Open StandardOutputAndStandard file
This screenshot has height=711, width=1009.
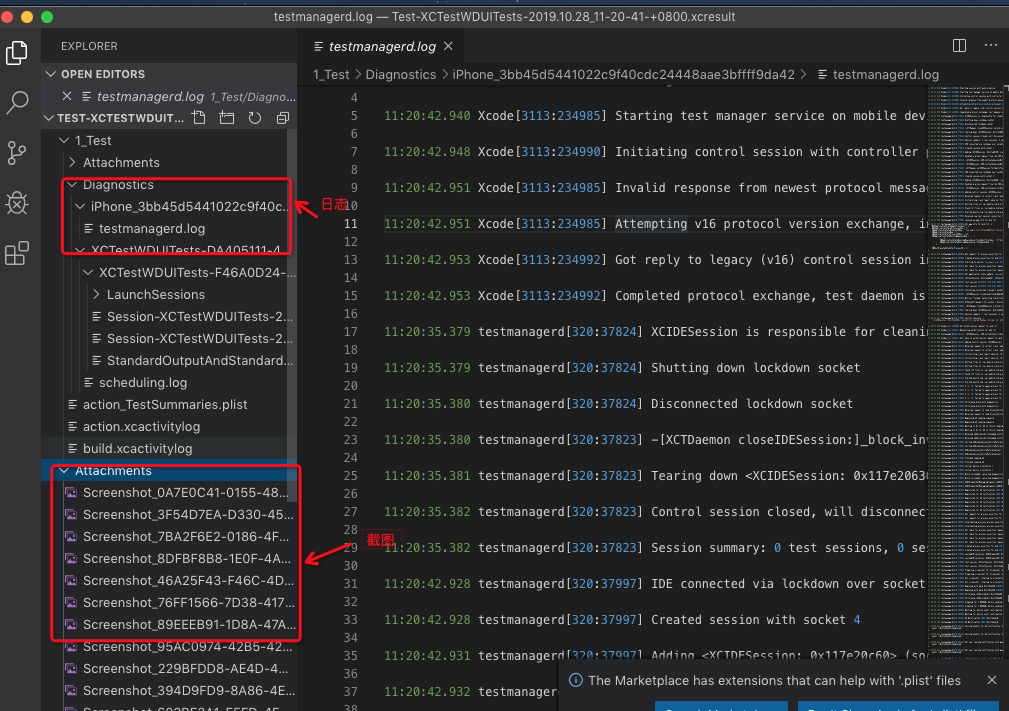click(x=199, y=361)
